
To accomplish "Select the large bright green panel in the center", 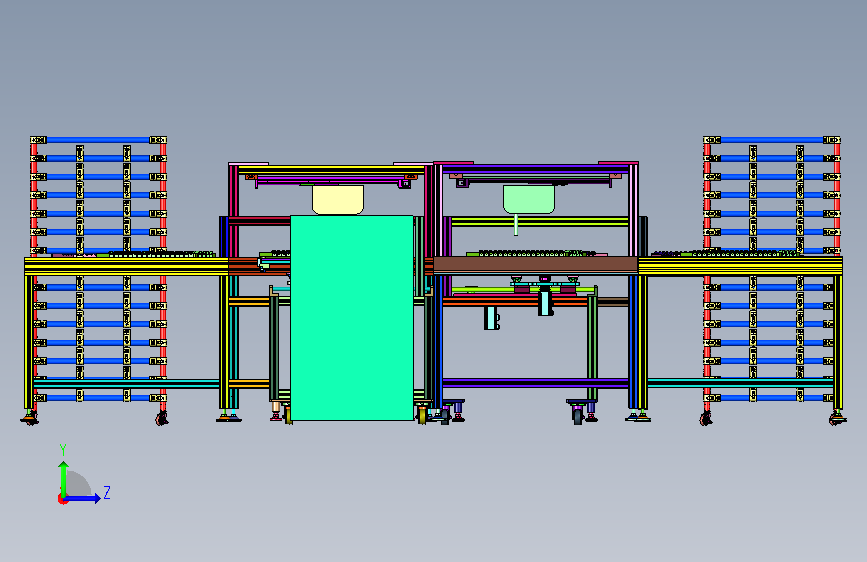I will coord(352,318).
